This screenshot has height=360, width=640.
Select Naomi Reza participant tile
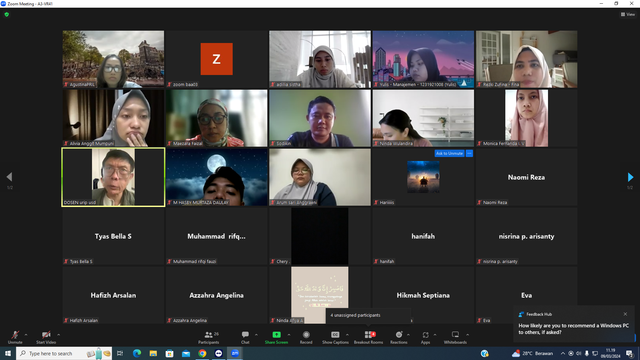click(527, 177)
